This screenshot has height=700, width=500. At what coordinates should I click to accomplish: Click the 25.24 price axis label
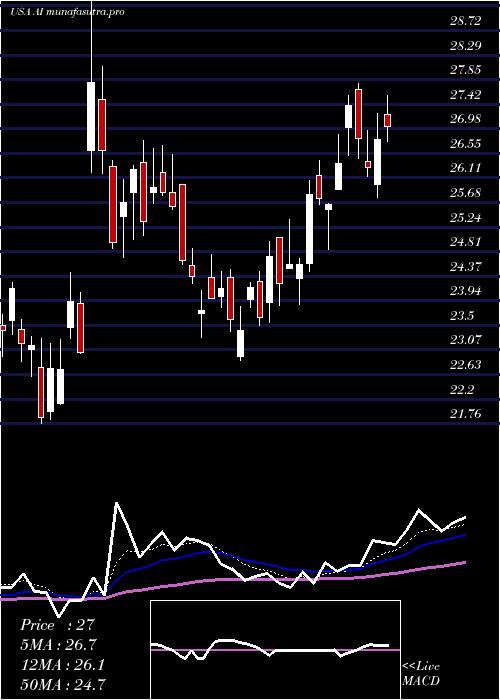[466, 218]
